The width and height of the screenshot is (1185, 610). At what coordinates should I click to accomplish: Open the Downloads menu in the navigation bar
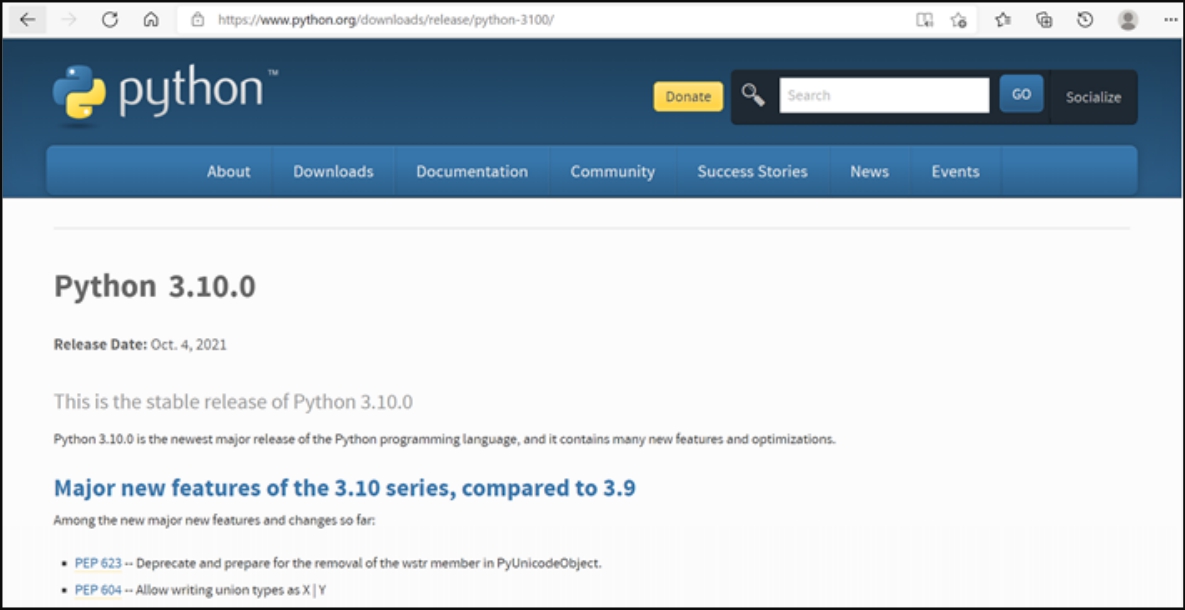[333, 171]
